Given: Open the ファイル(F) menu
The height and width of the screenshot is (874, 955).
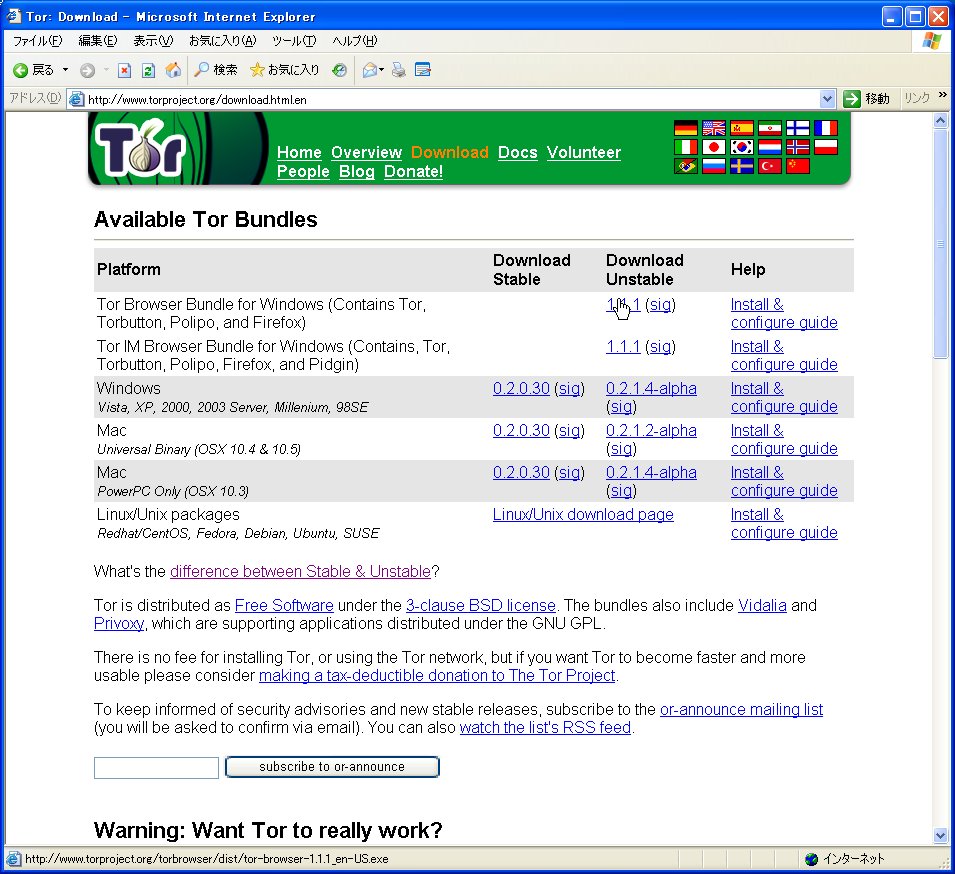Looking at the screenshot, I should (38, 41).
